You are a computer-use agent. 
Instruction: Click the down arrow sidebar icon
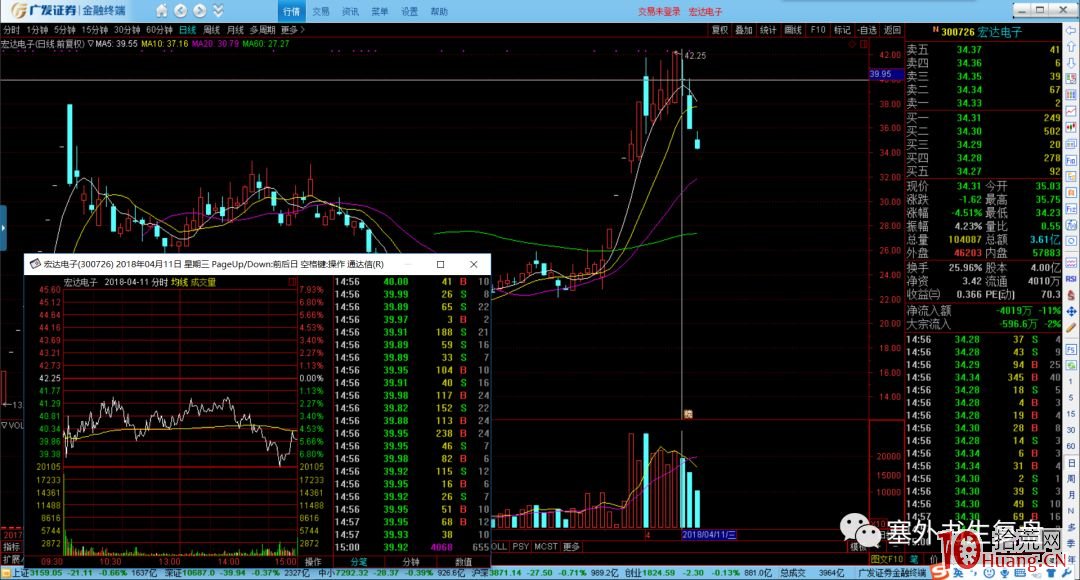(x=1072, y=63)
